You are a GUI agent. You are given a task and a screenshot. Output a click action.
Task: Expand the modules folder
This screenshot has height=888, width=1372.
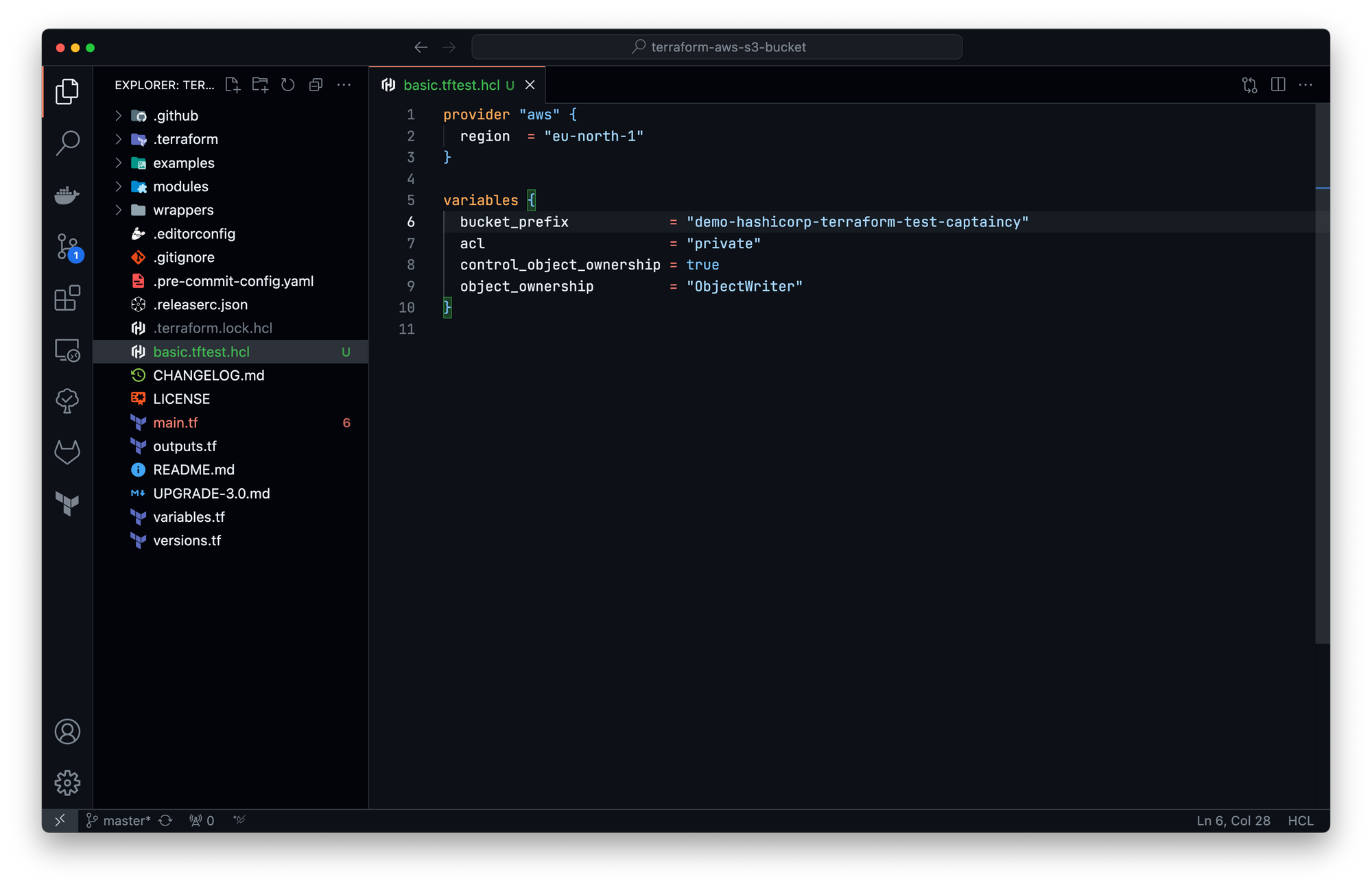[180, 187]
